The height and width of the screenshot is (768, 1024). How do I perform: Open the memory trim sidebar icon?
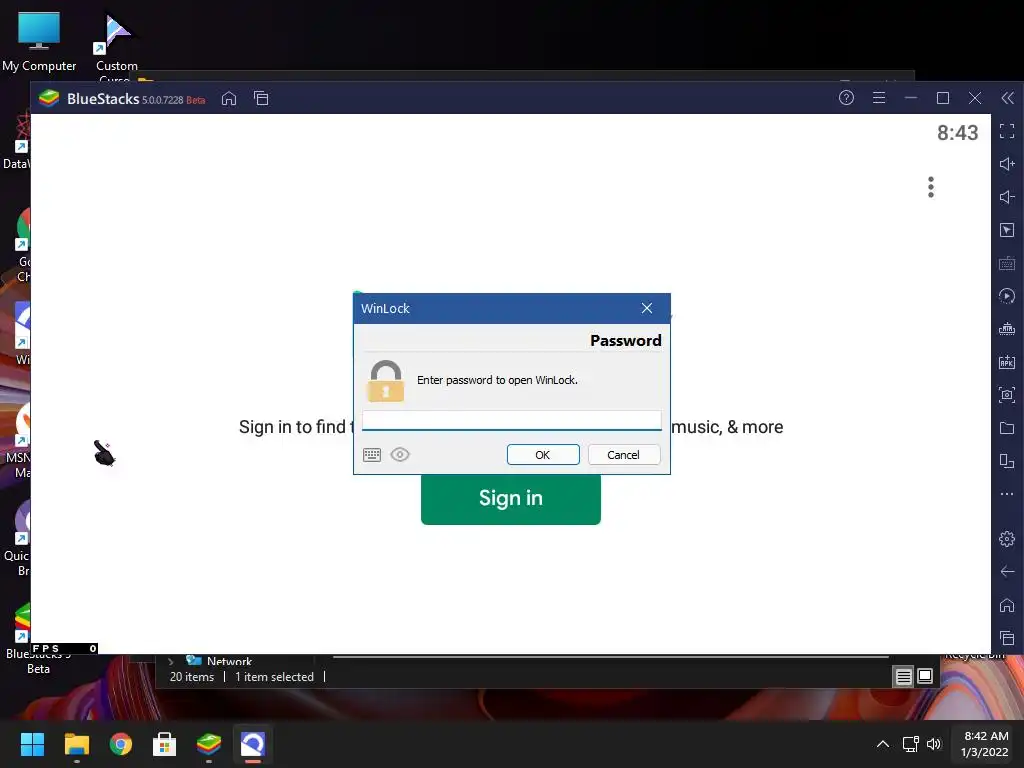(x=1007, y=329)
